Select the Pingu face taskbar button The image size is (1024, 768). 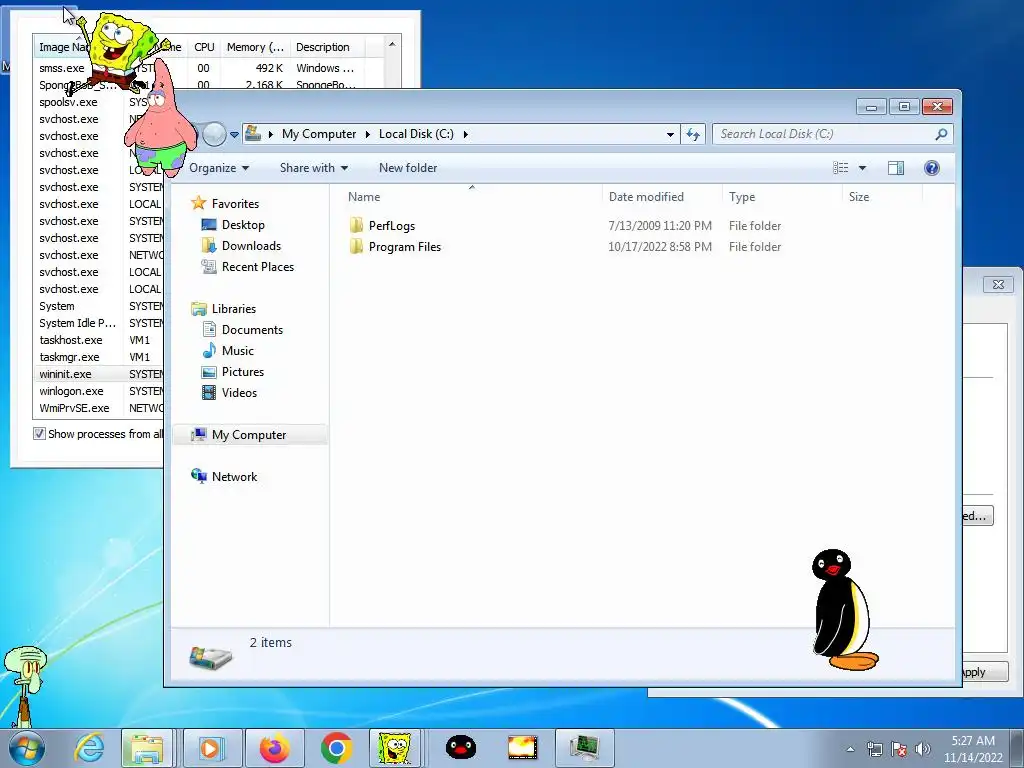click(460, 748)
